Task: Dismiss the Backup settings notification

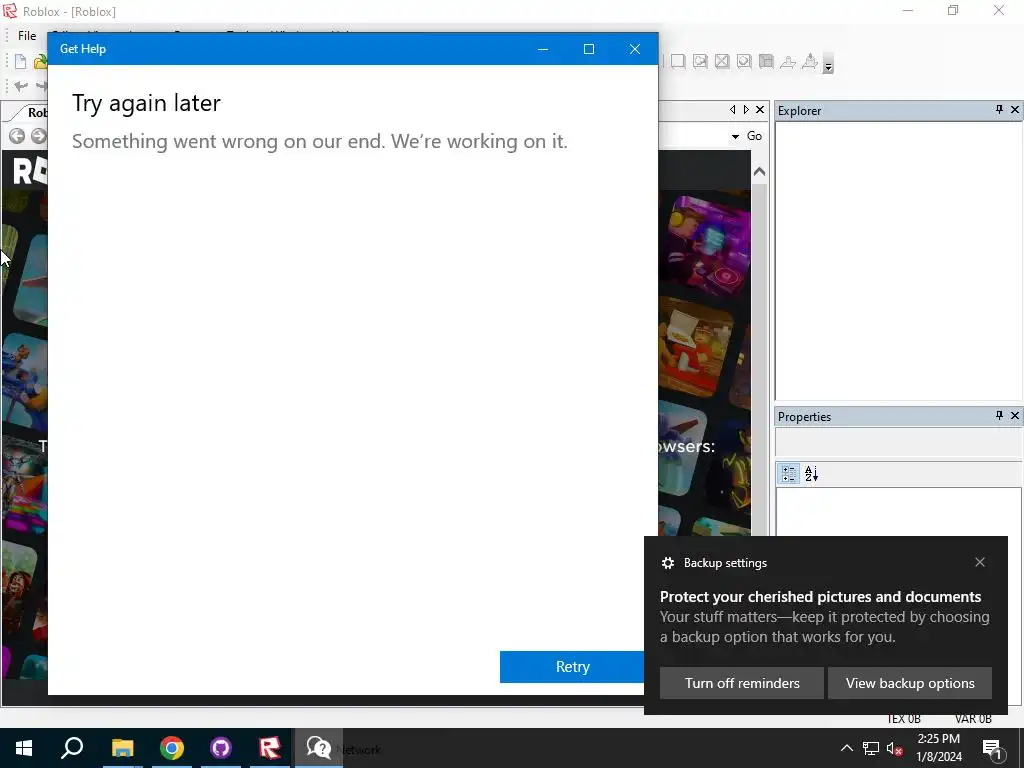Action: [x=980, y=562]
